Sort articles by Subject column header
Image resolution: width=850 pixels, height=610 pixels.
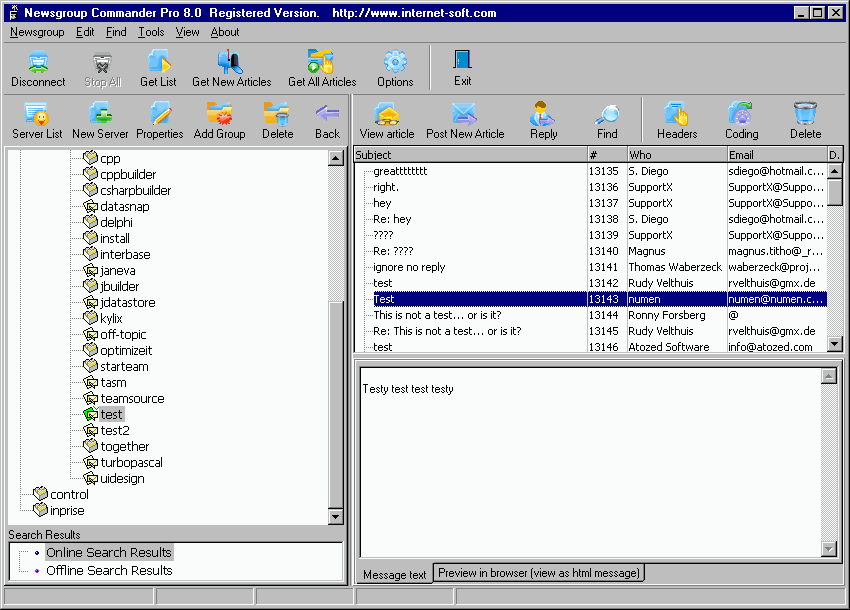(x=470, y=155)
